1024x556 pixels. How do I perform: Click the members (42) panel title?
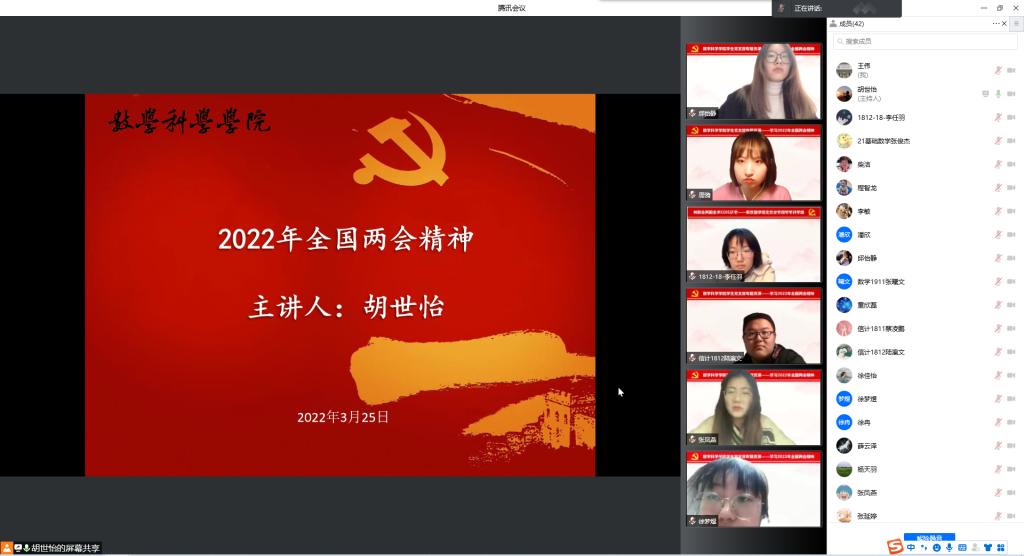851,24
